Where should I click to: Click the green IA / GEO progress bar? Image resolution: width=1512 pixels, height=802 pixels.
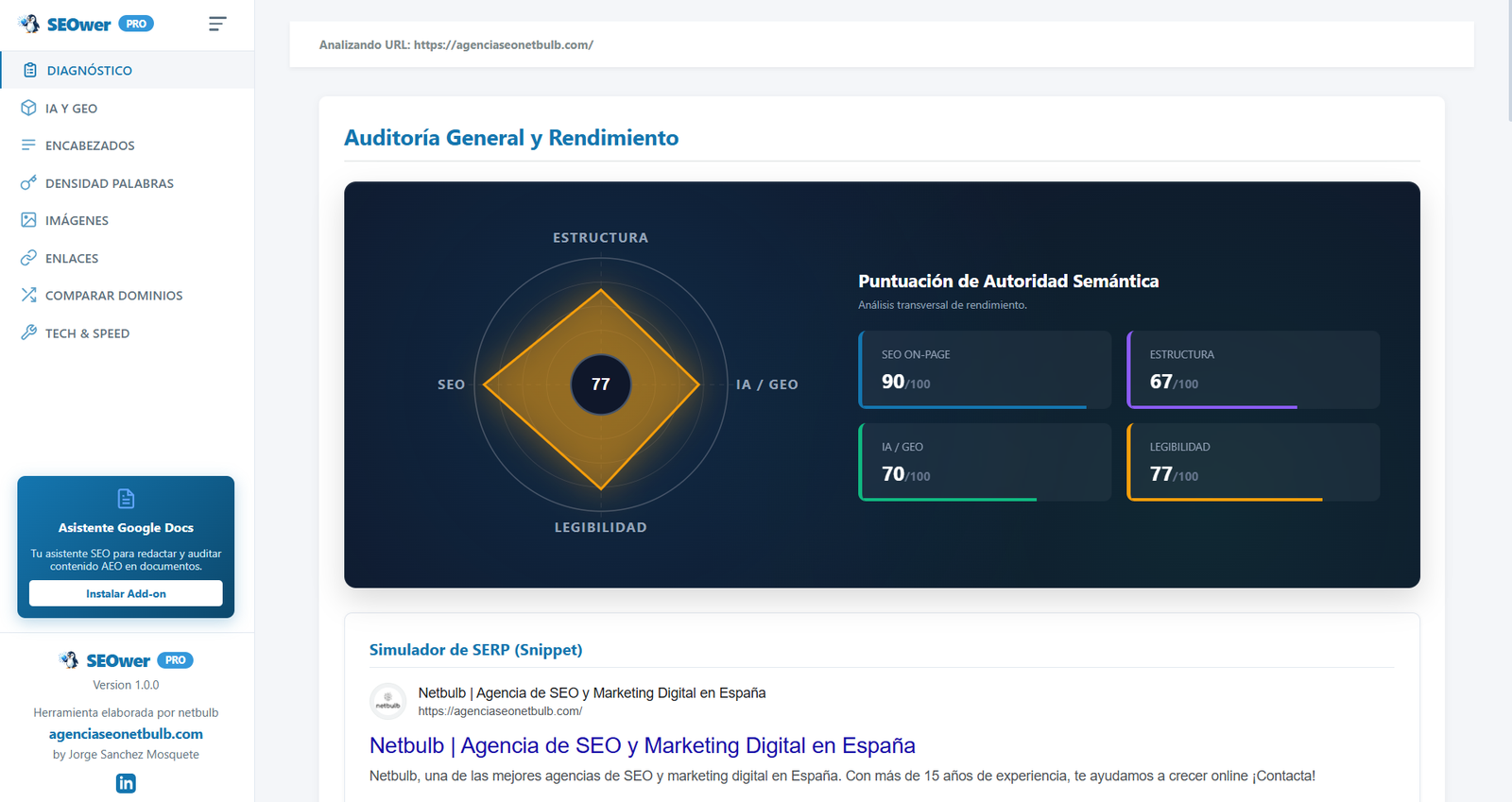pyautogui.click(x=949, y=500)
